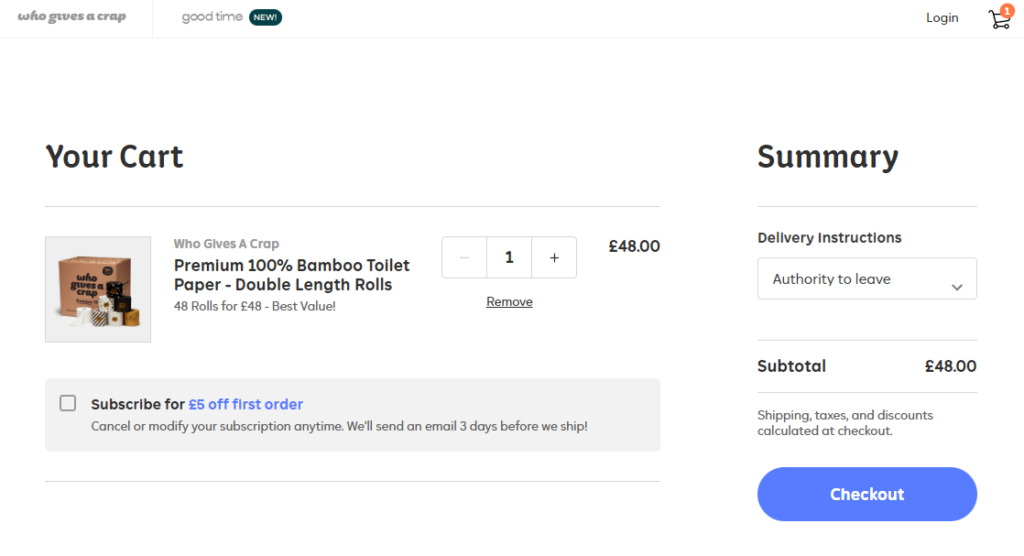Click the Who Gives A Crap brand label above product
This screenshot has width=1024, height=556.
tap(226, 244)
